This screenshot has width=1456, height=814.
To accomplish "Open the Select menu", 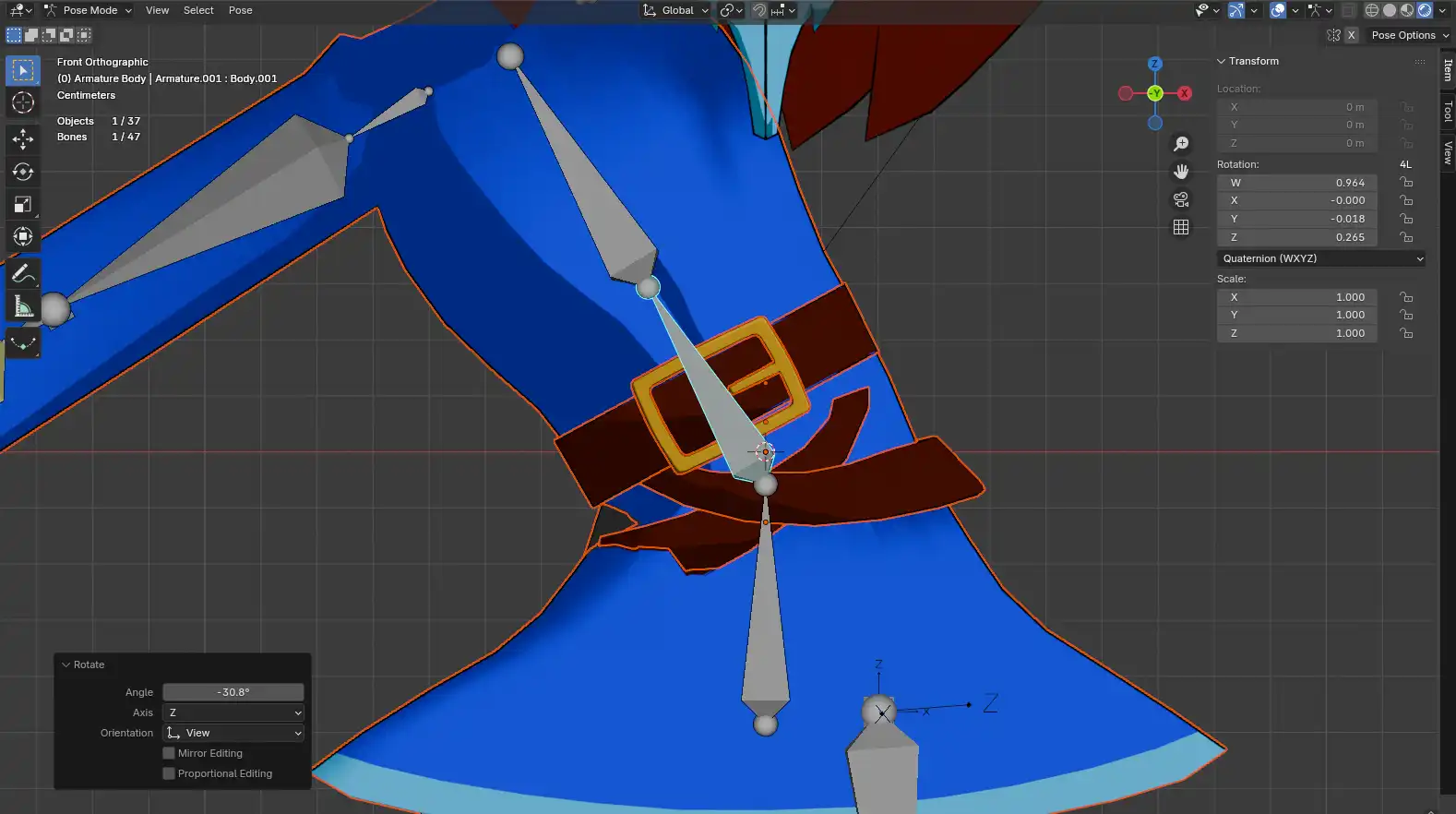I will click(x=198, y=10).
